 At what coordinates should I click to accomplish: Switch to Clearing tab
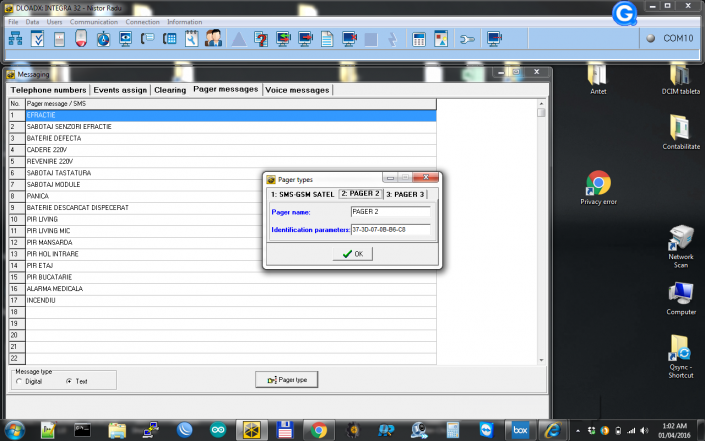[170, 90]
